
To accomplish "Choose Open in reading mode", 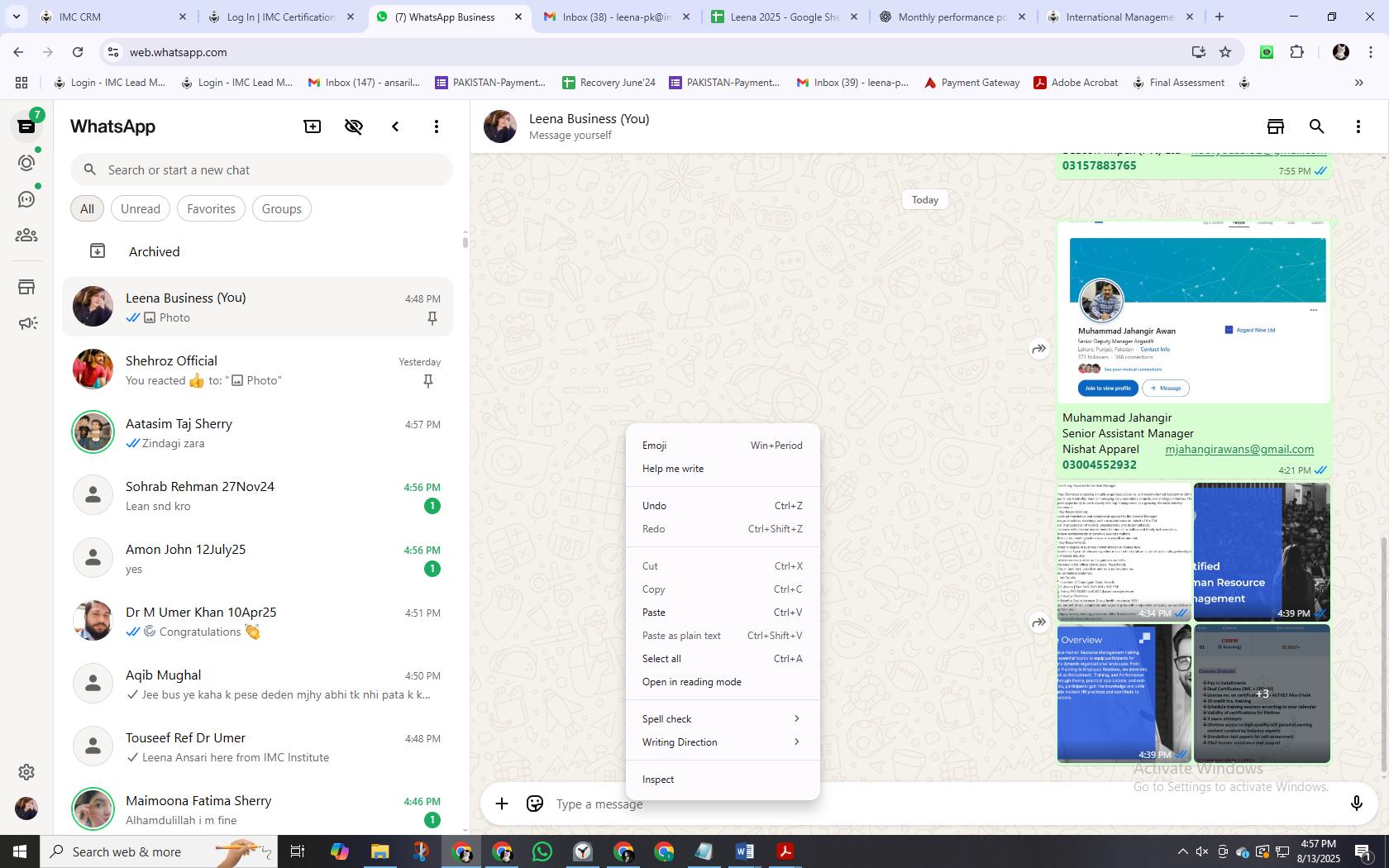I will click(x=723, y=682).
